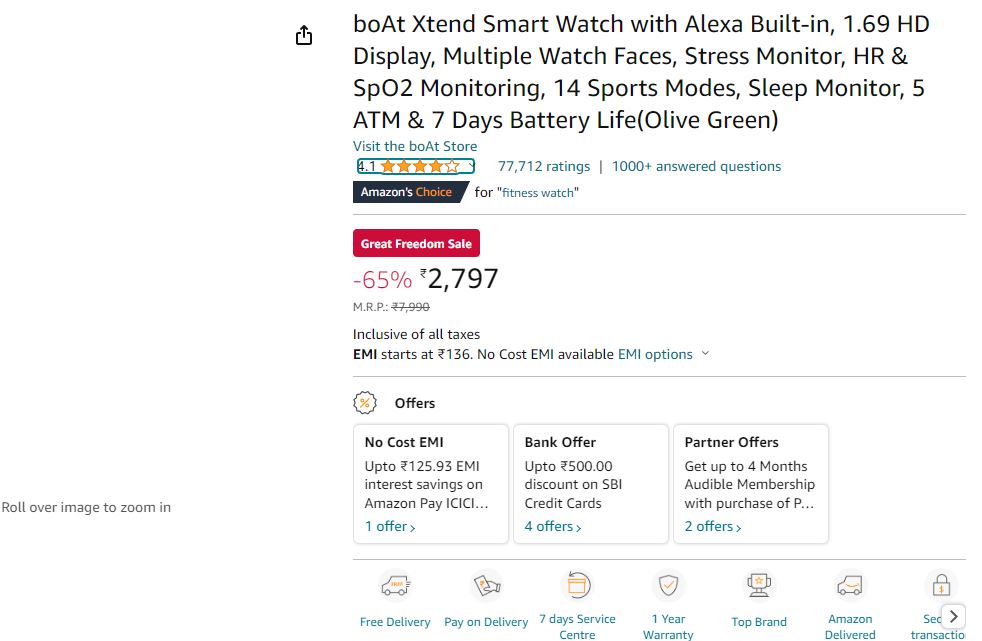
Task: Open 1000+ answered questions link
Action: tap(696, 166)
